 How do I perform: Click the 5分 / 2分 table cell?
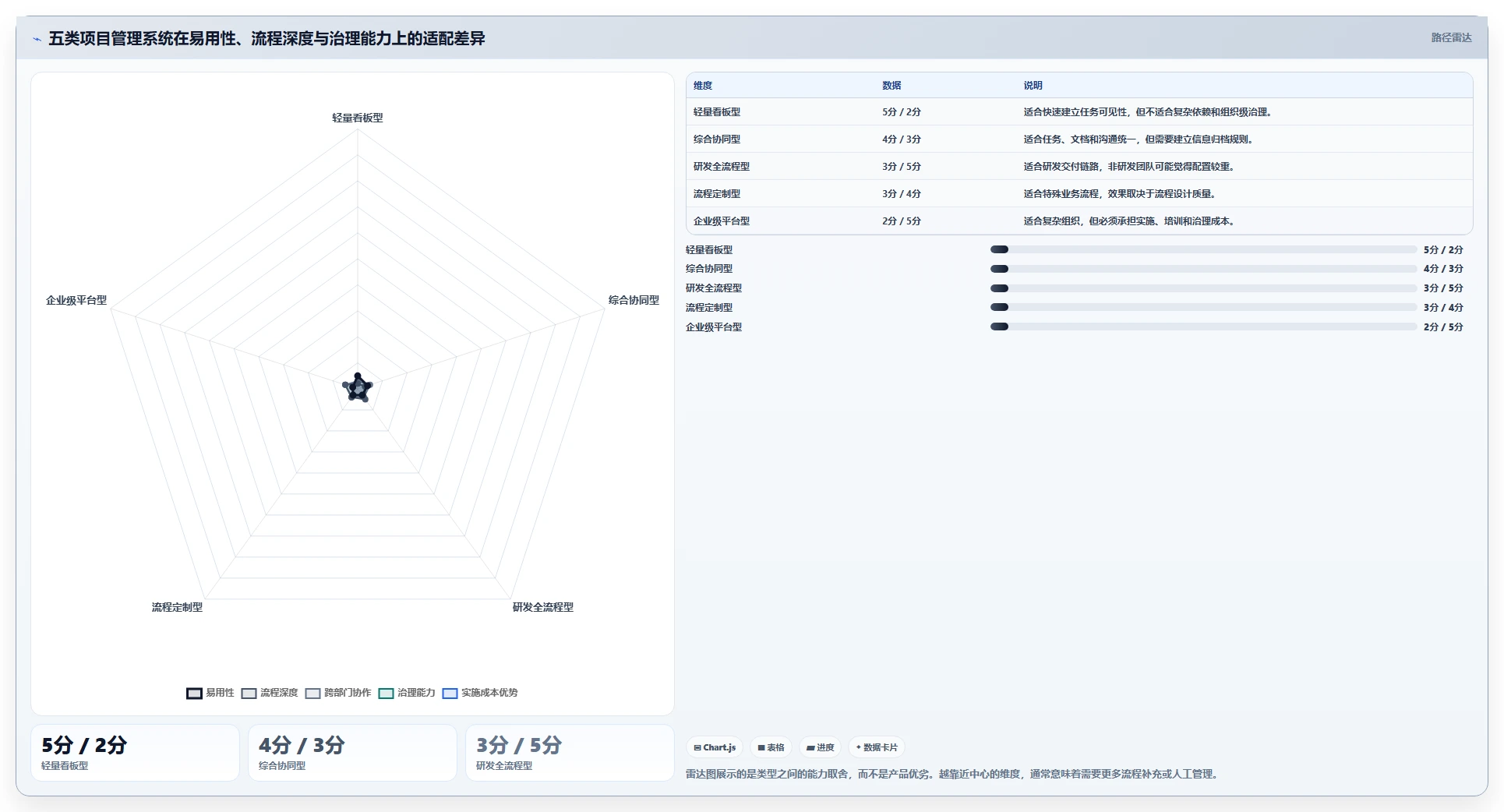click(902, 112)
